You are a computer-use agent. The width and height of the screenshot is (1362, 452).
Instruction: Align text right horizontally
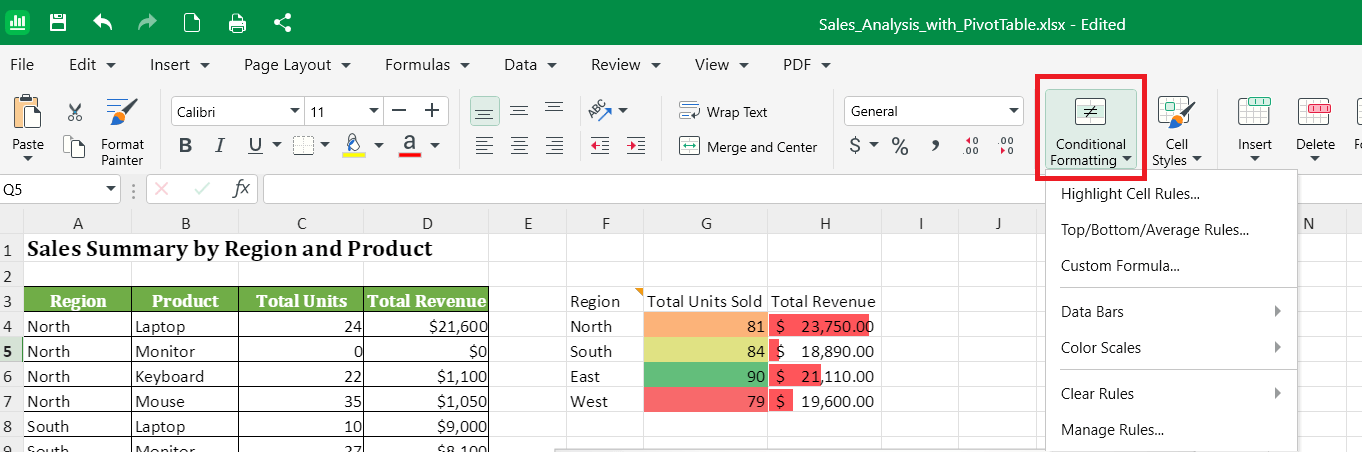pos(553,146)
